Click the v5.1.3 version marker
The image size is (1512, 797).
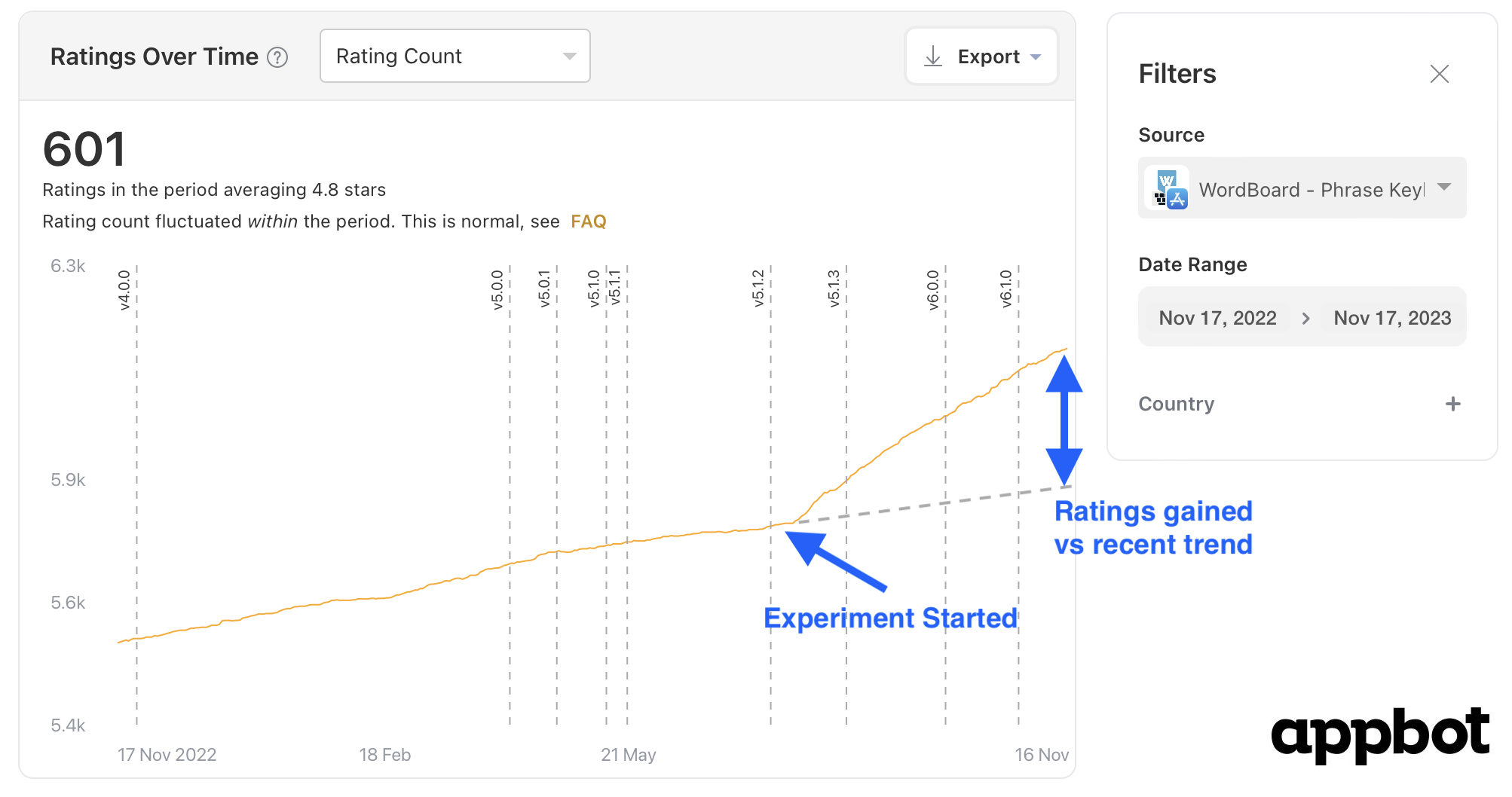click(834, 288)
